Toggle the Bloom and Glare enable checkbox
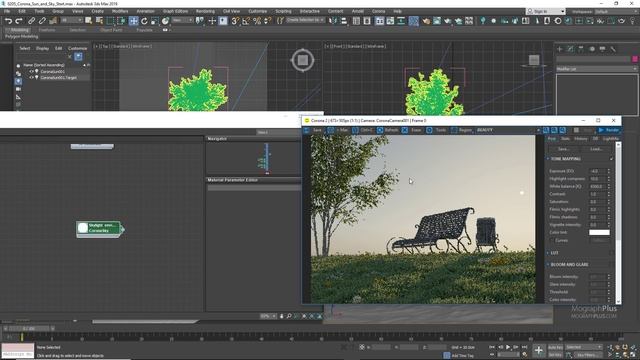Screen dimensions: 640x360 coord(611,265)
